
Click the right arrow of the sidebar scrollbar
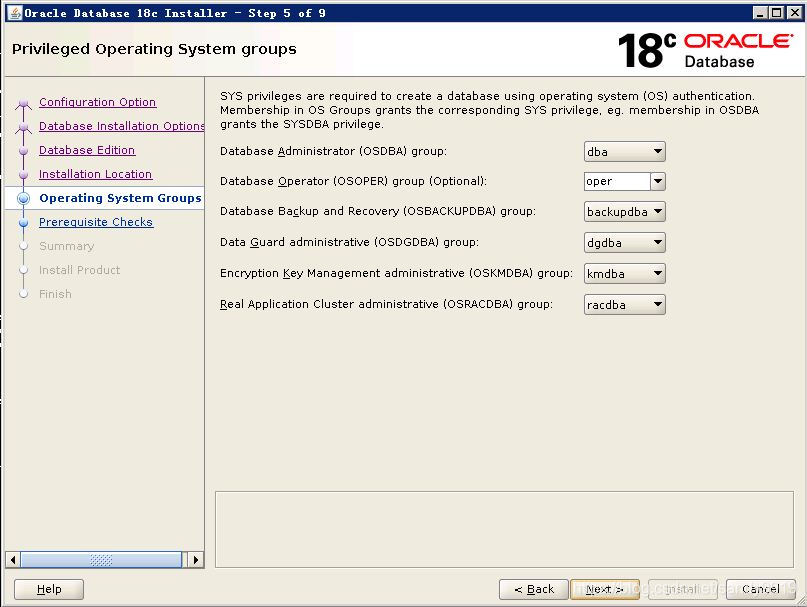click(196, 560)
